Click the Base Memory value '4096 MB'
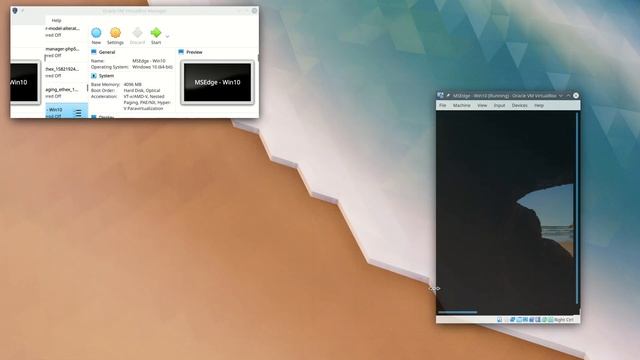The height and width of the screenshot is (360, 640). point(133,84)
